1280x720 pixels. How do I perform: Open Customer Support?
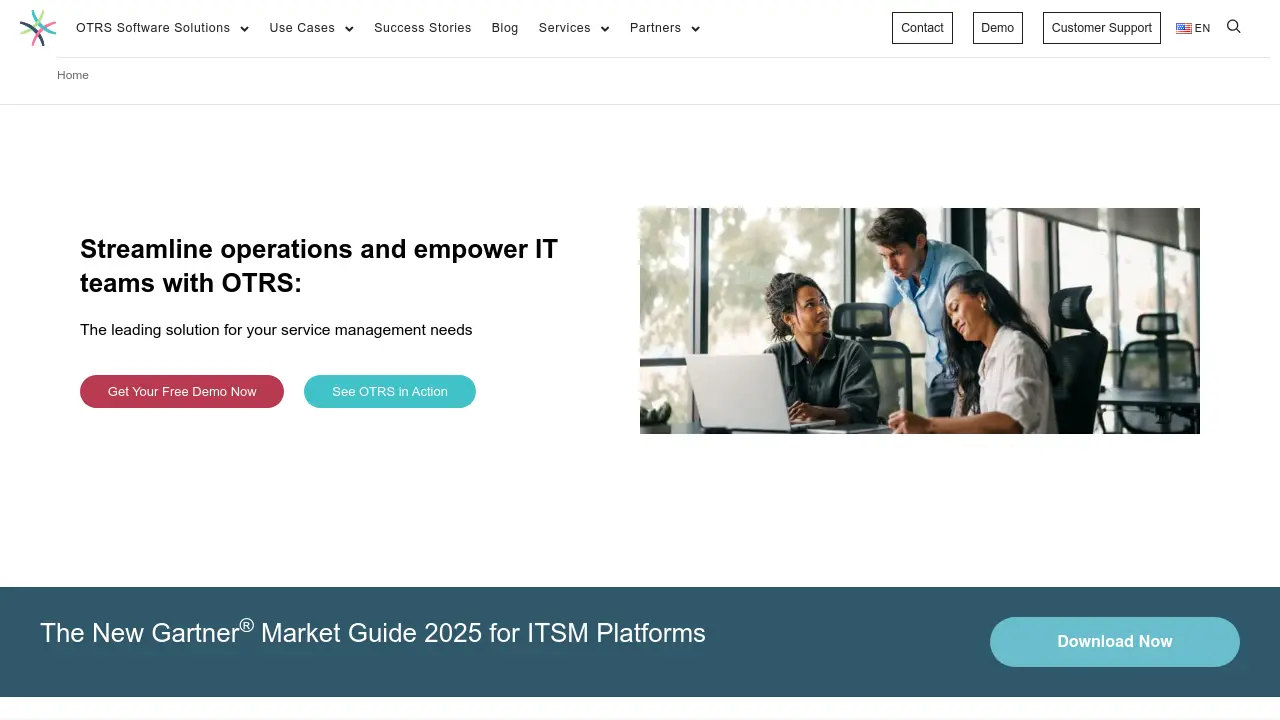click(x=1101, y=28)
